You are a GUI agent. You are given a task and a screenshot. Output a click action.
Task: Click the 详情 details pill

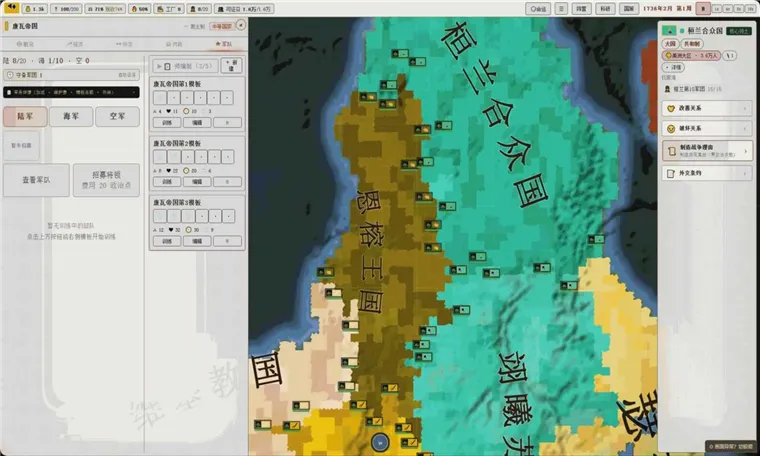[x=673, y=67]
